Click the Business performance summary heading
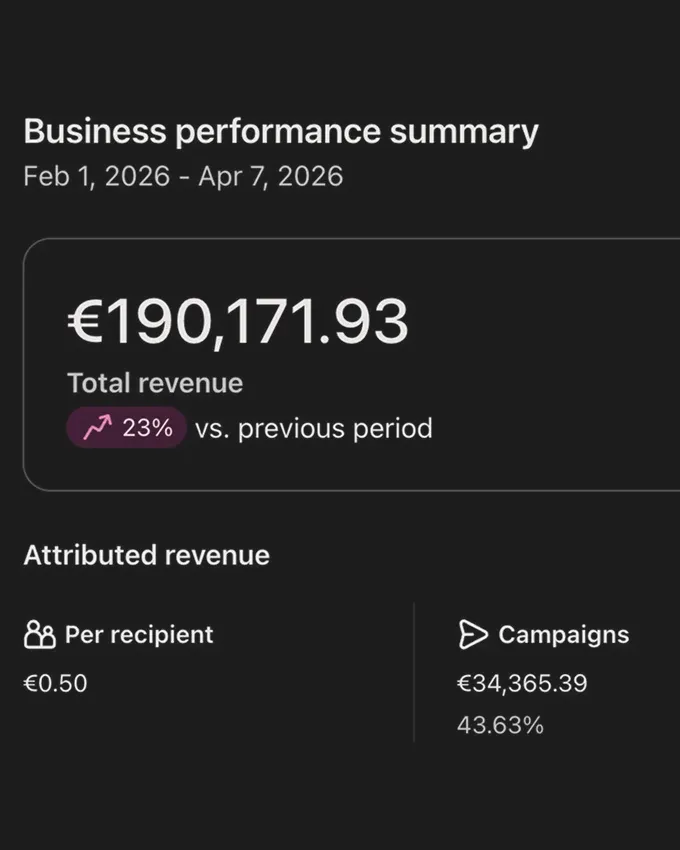The height and width of the screenshot is (850, 680). pyautogui.click(x=281, y=130)
